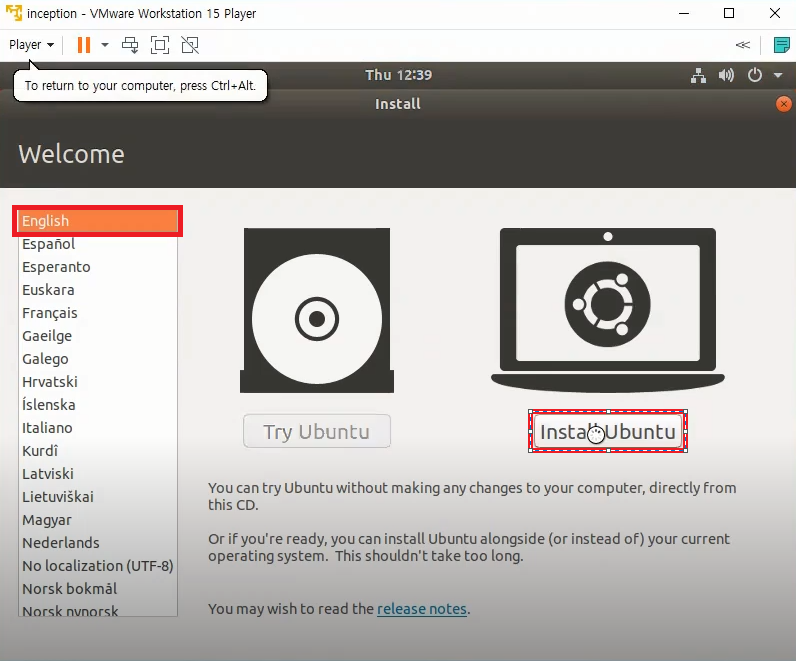Screen dimensions: 796x661
Task: Open the Thu 12:39 clock menu
Action: (x=399, y=75)
